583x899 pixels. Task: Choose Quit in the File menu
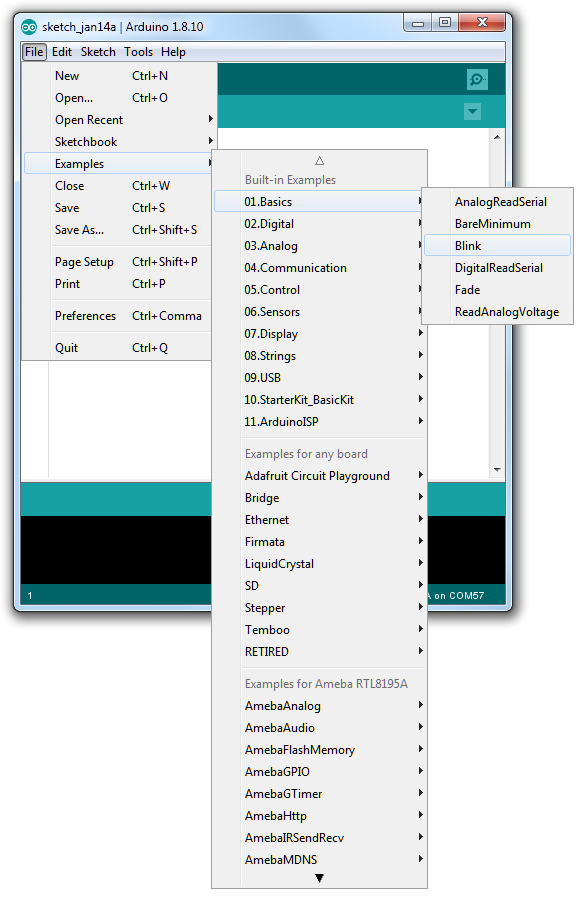pyautogui.click(x=119, y=348)
